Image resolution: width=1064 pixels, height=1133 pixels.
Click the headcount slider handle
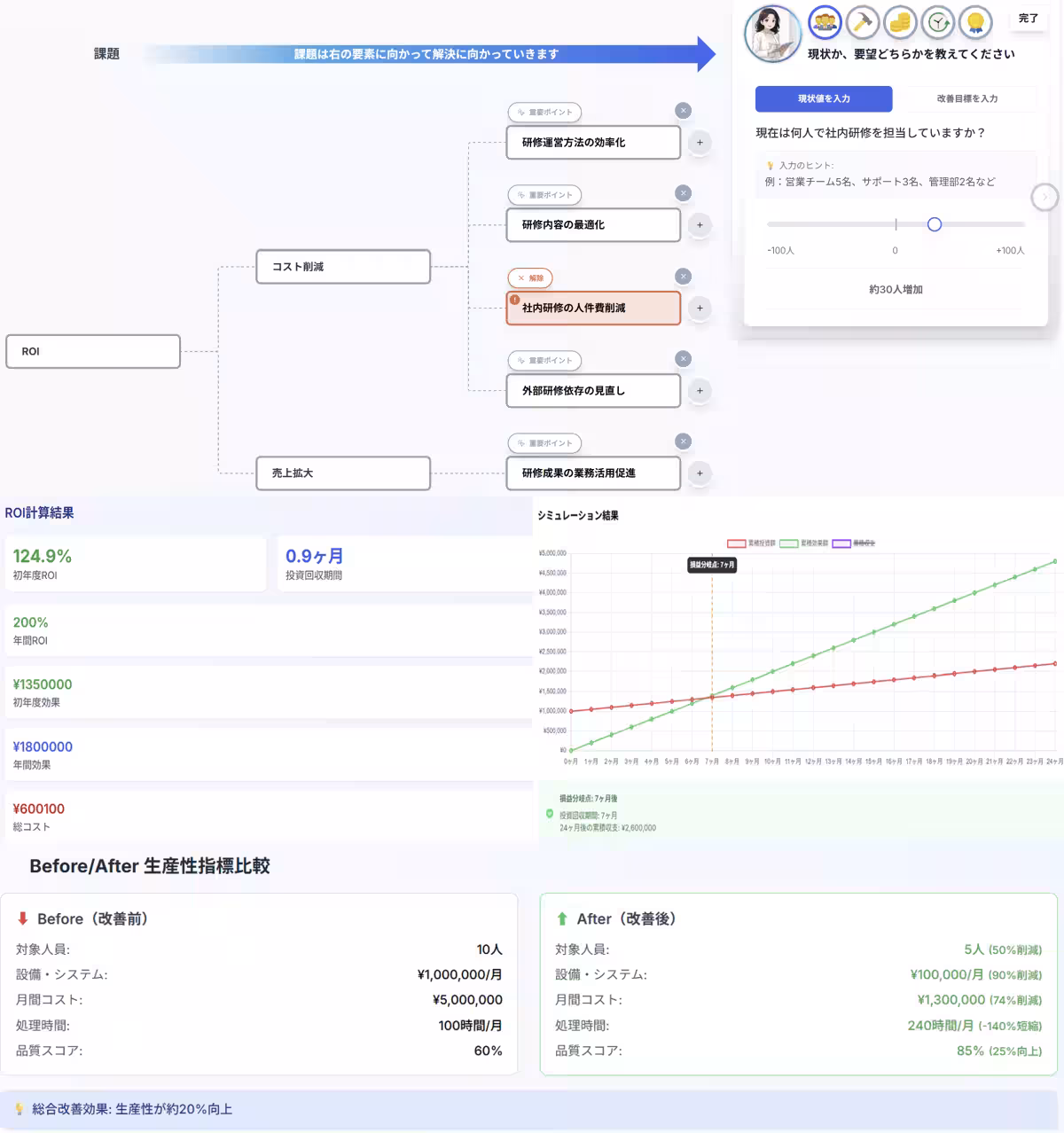pyautogui.click(x=934, y=225)
